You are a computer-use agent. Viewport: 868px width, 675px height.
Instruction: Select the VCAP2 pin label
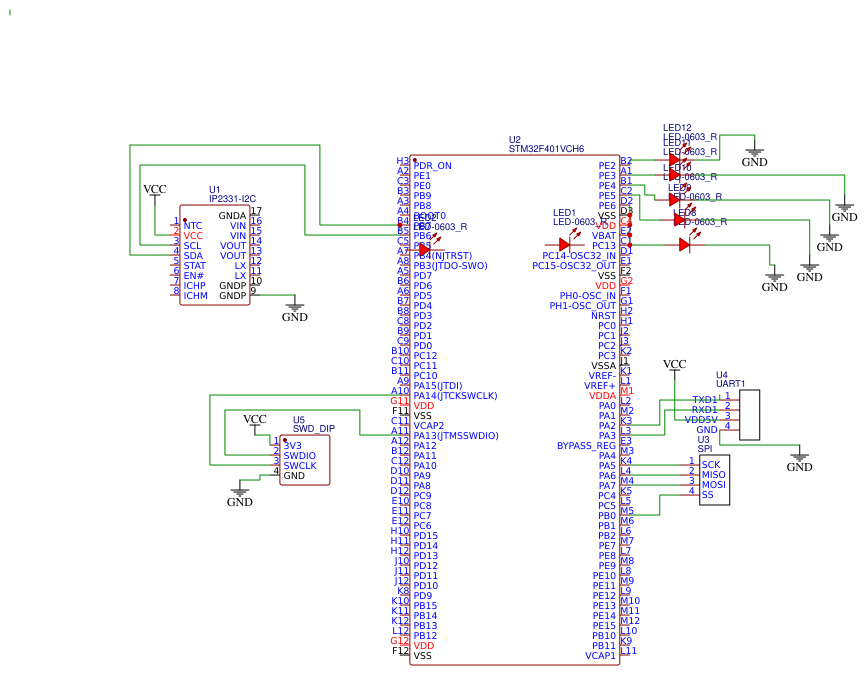coord(428,426)
